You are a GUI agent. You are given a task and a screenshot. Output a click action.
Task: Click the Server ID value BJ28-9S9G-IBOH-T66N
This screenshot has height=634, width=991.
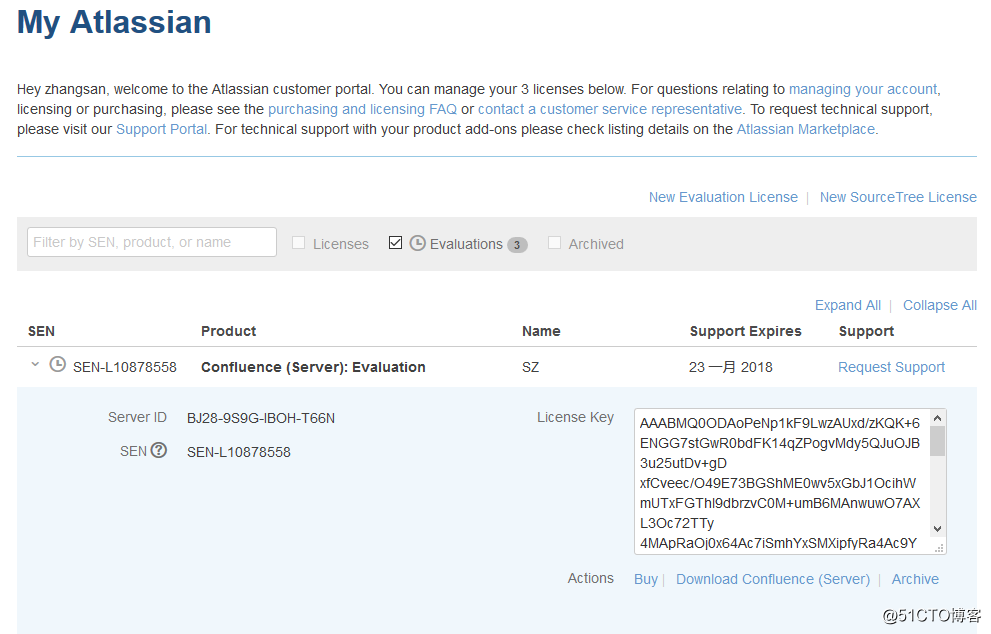261,418
